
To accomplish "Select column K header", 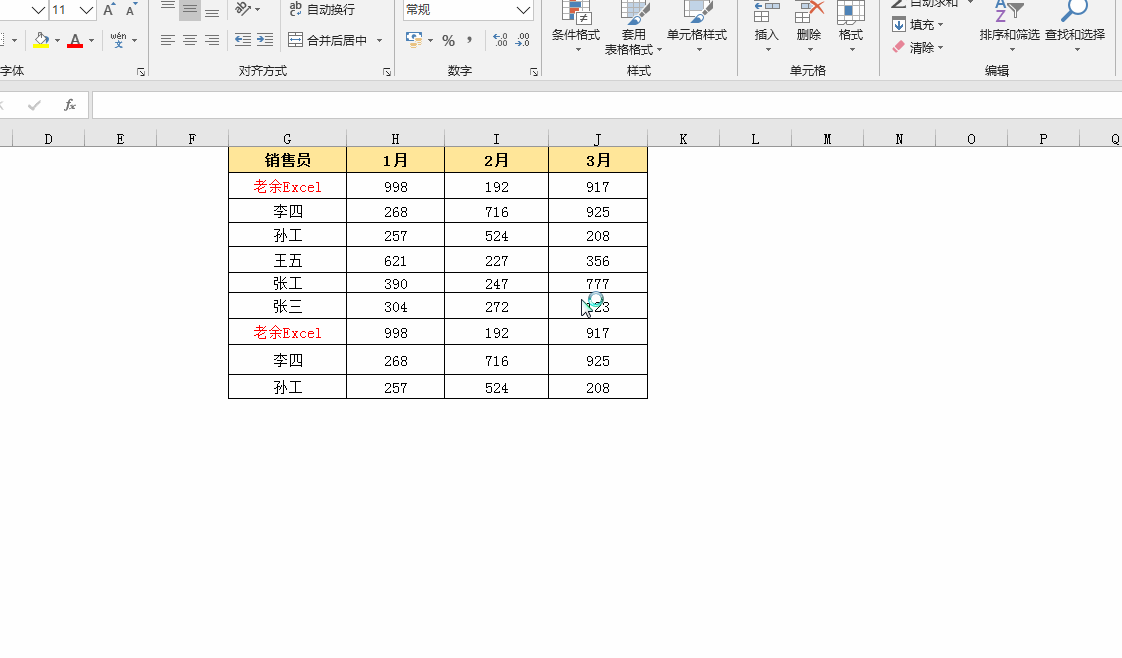I will (683, 139).
